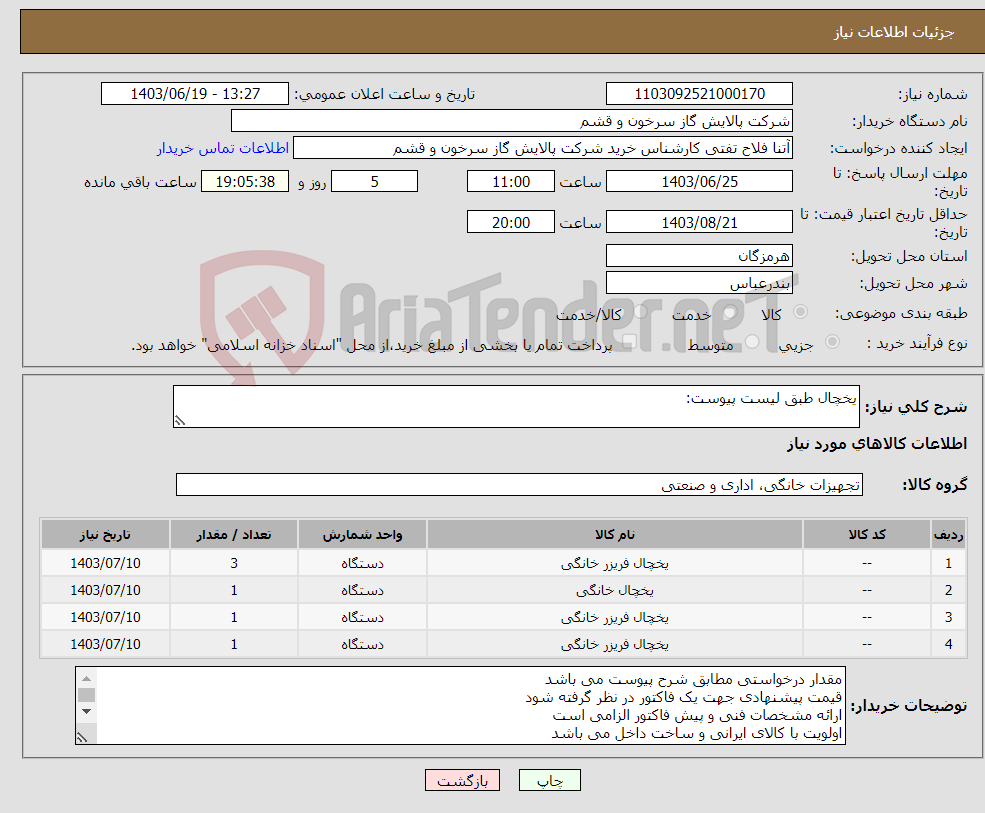Select the کالا radio button
Image resolution: width=985 pixels, height=813 pixels.
[800, 312]
